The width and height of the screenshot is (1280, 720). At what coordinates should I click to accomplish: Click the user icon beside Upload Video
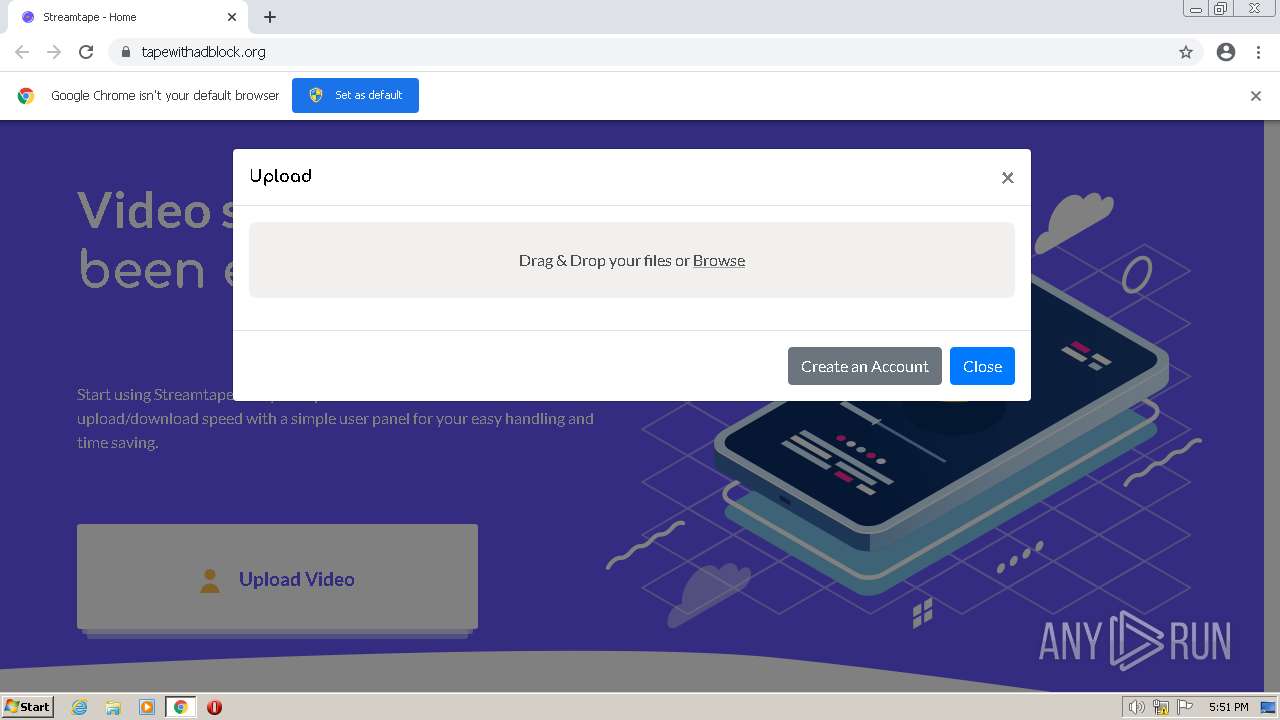point(210,580)
